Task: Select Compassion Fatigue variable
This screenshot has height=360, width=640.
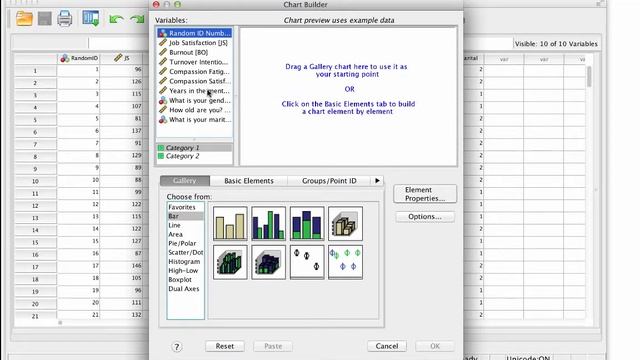Action: (195, 71)
